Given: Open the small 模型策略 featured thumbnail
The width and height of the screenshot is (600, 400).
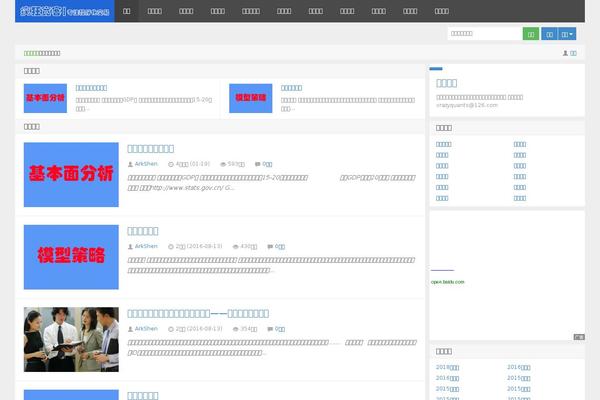Looking at the screenshot, I should point(251,98).
